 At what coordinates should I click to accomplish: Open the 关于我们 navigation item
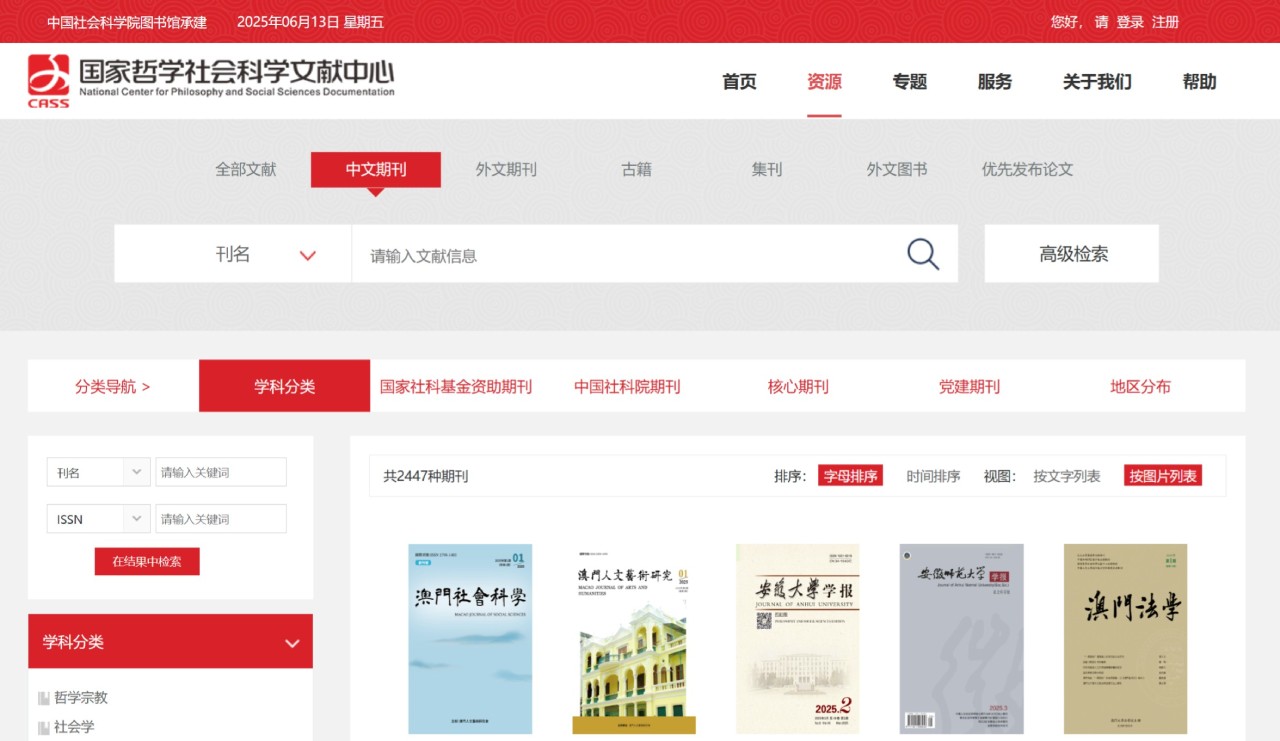click(1097, 82)
